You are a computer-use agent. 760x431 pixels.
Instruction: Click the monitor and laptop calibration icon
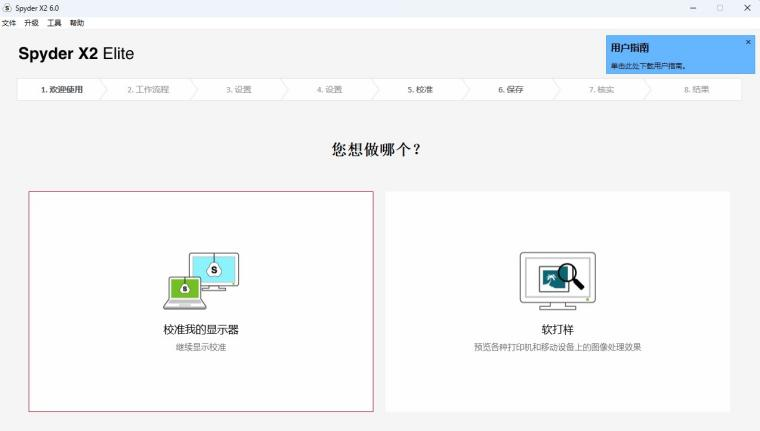(x=201, y=281)
